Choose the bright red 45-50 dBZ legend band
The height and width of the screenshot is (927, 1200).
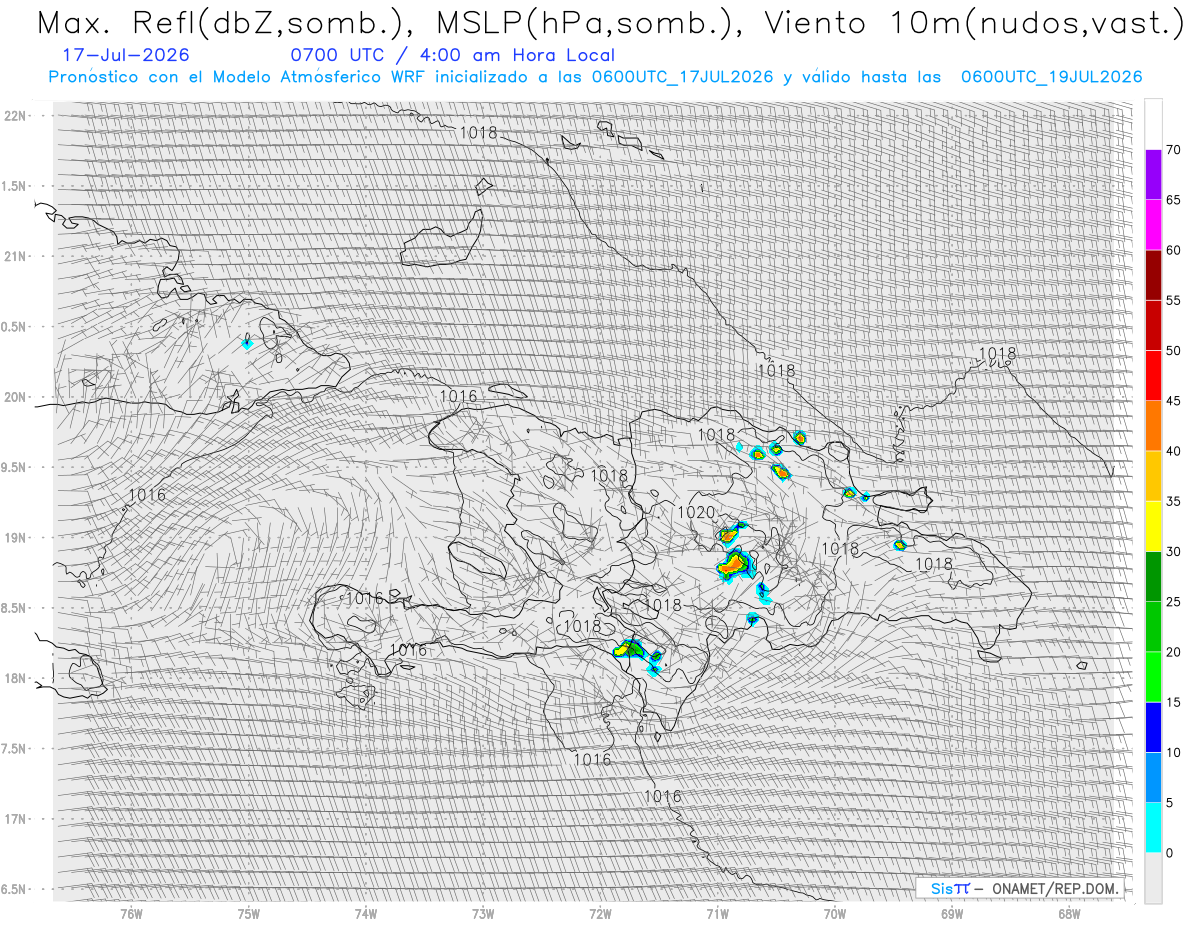tap(1153, 376)
